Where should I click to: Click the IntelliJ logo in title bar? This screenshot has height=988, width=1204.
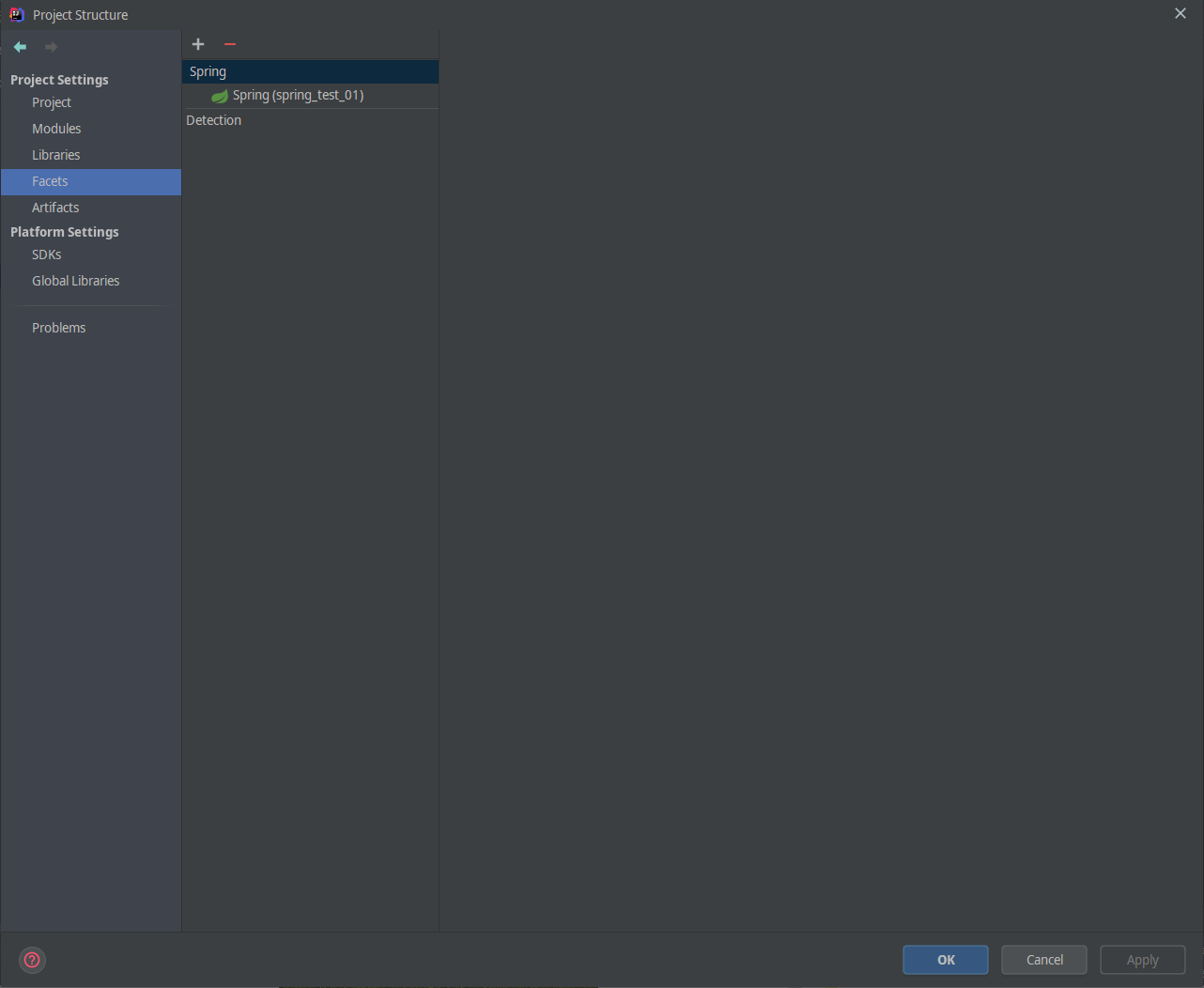coord(16,14)
